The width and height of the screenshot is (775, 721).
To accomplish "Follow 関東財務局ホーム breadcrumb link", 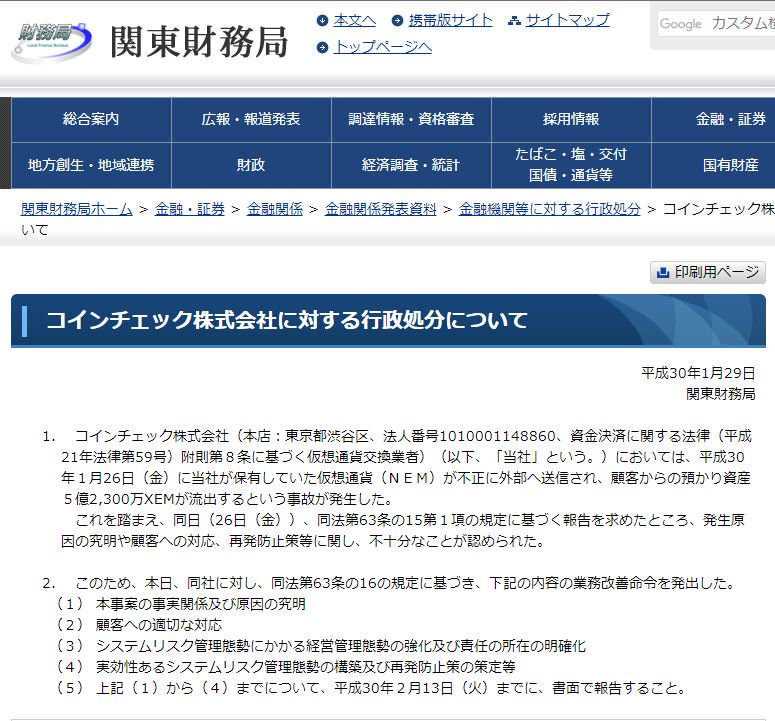I will [77, 210].
